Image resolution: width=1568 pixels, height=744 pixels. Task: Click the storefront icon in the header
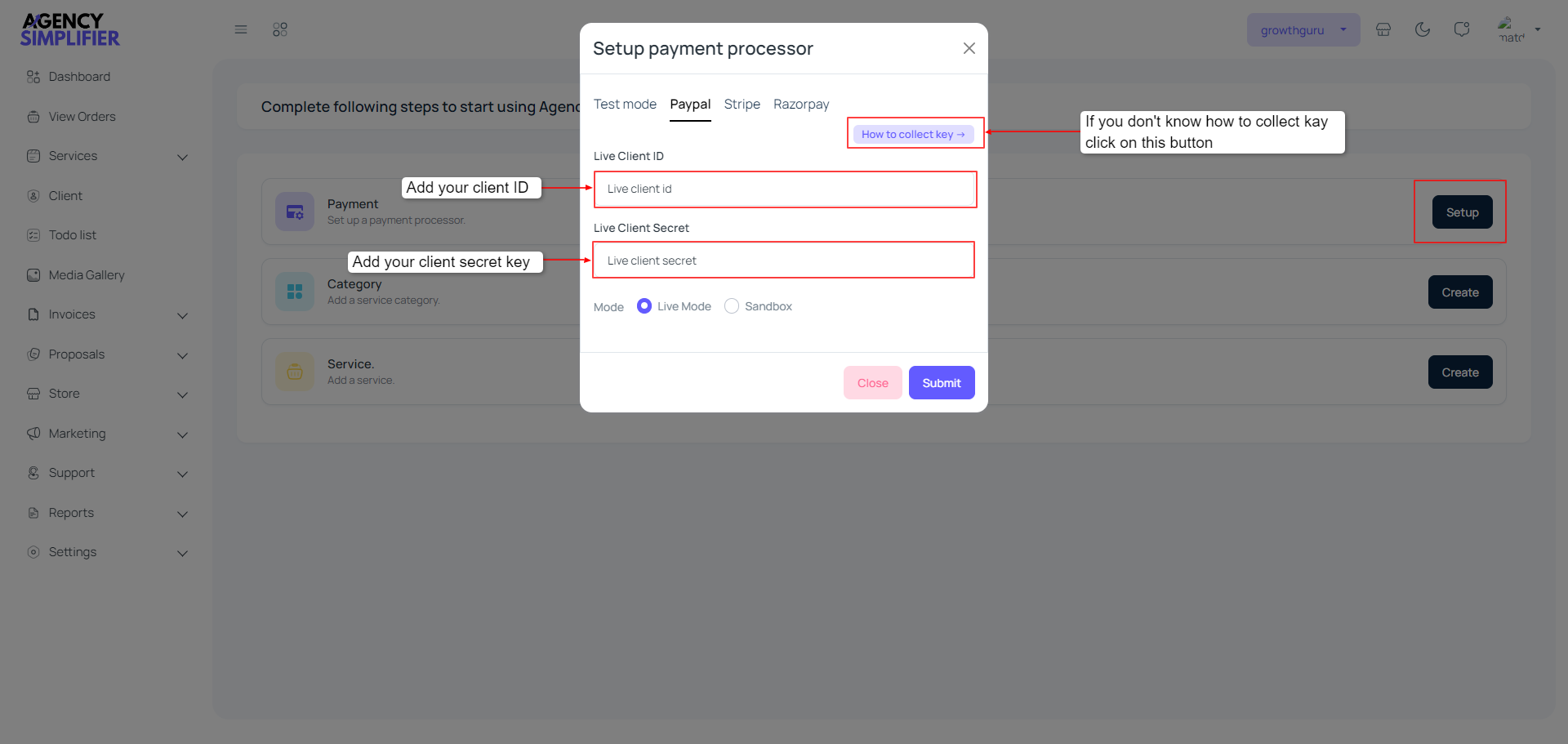click(x=1383, y=29)
